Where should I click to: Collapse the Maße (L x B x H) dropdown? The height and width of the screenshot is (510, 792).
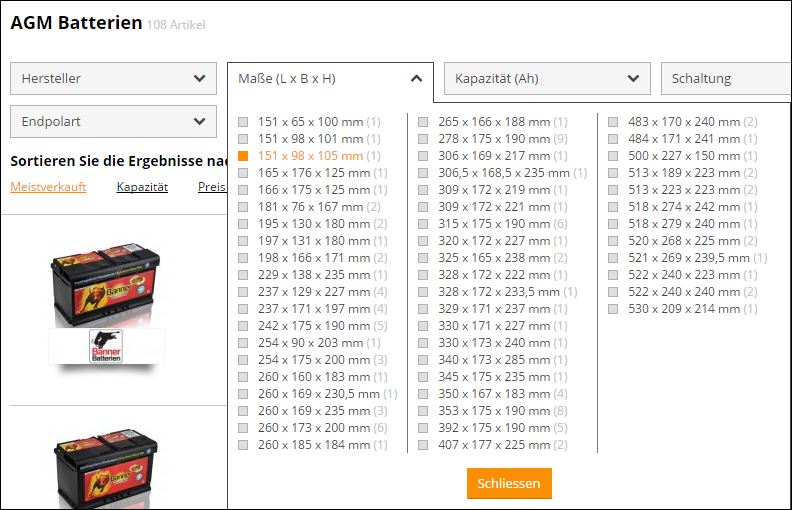pyautogui.click(x=330, y=78)
